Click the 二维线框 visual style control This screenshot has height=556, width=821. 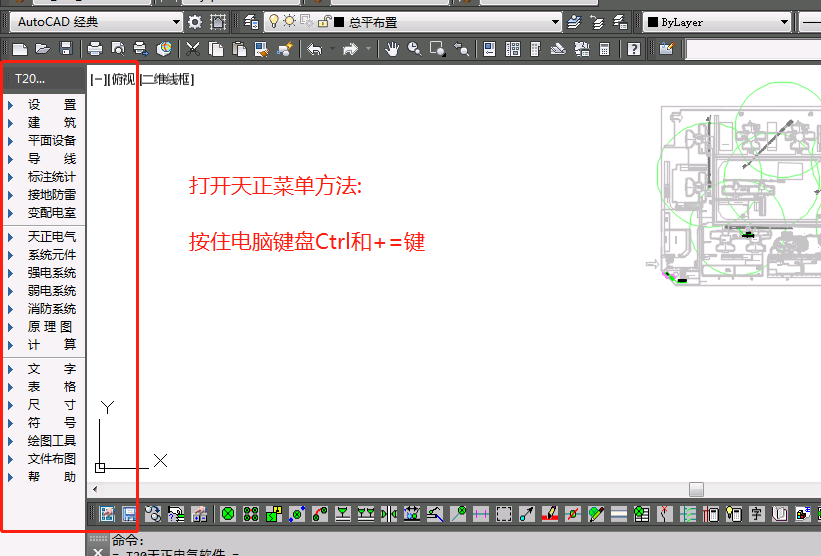167,80
